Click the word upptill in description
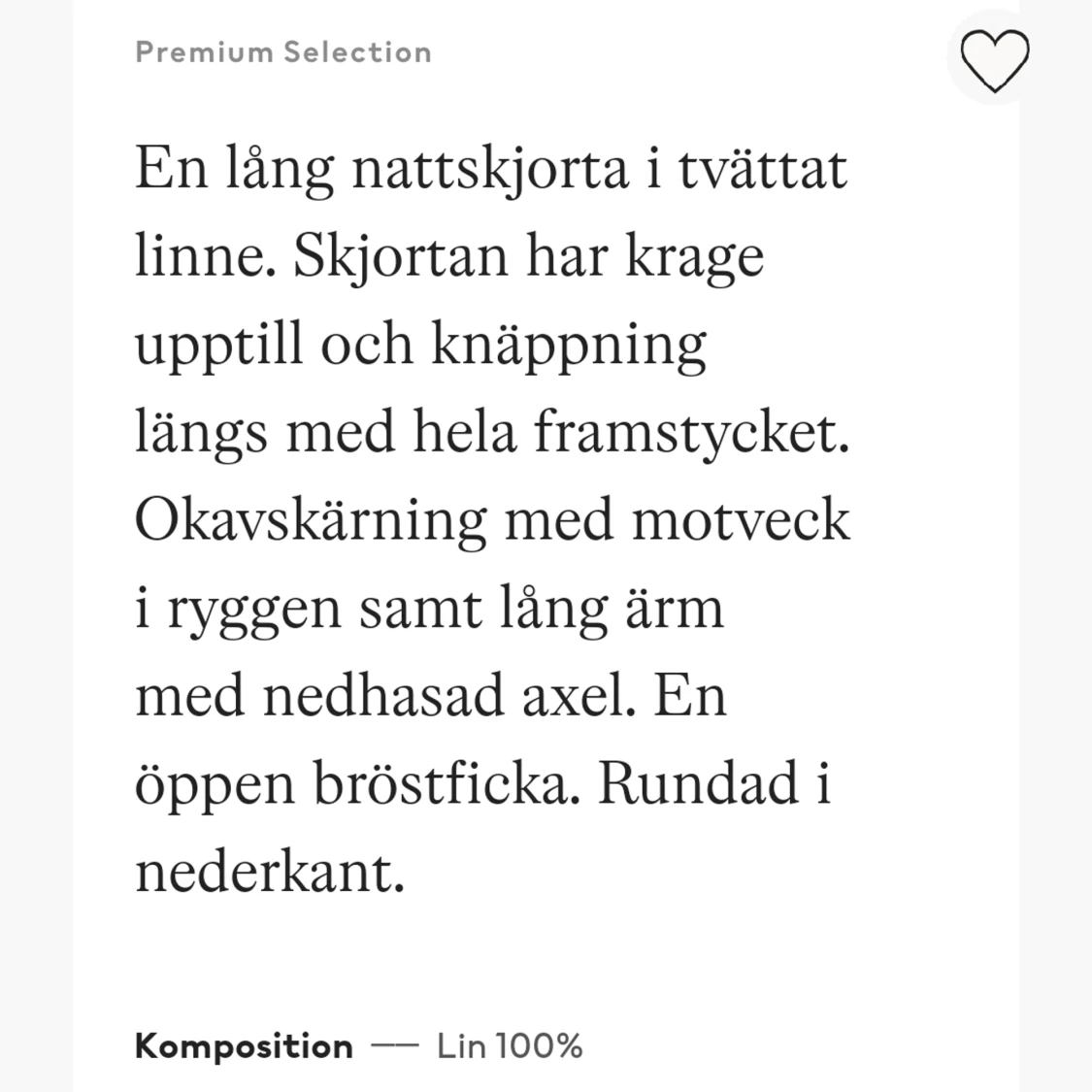 tap(219, 347)
